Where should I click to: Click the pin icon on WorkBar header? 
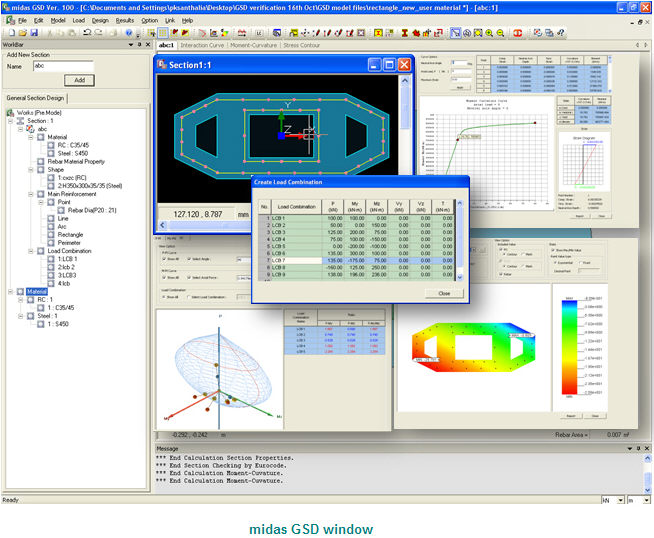140,44
